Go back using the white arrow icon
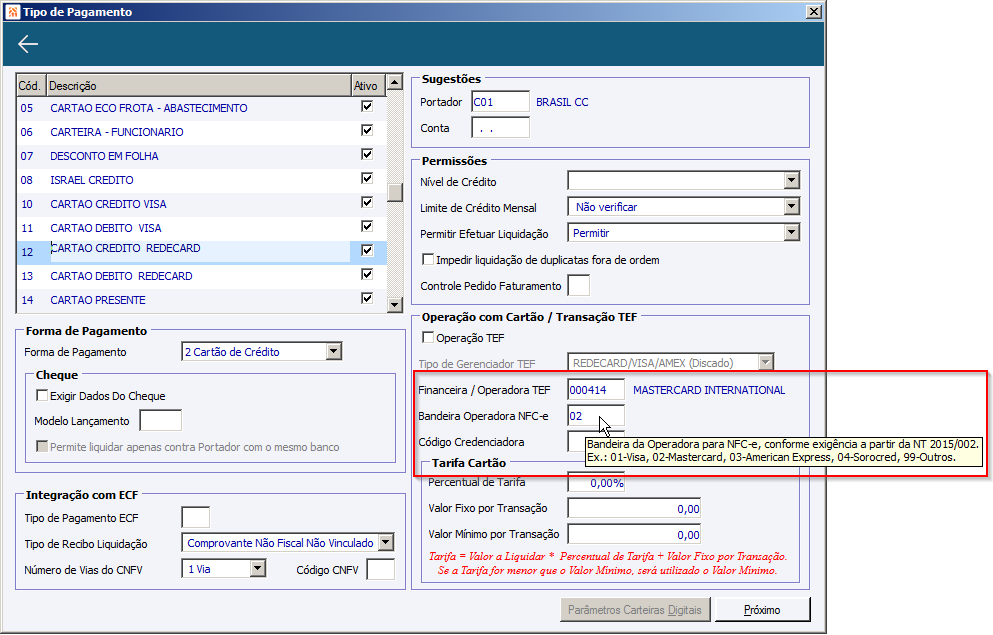993x635 pixels. [x=28, y=44]
